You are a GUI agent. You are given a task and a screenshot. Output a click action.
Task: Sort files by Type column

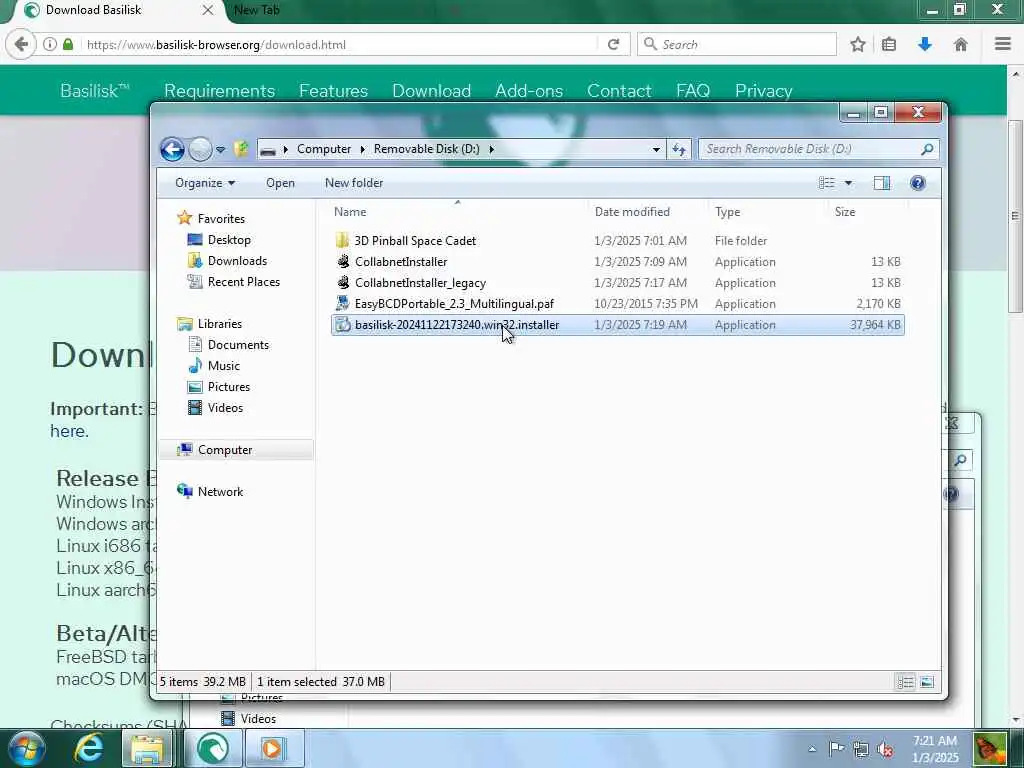coord(728,212)
